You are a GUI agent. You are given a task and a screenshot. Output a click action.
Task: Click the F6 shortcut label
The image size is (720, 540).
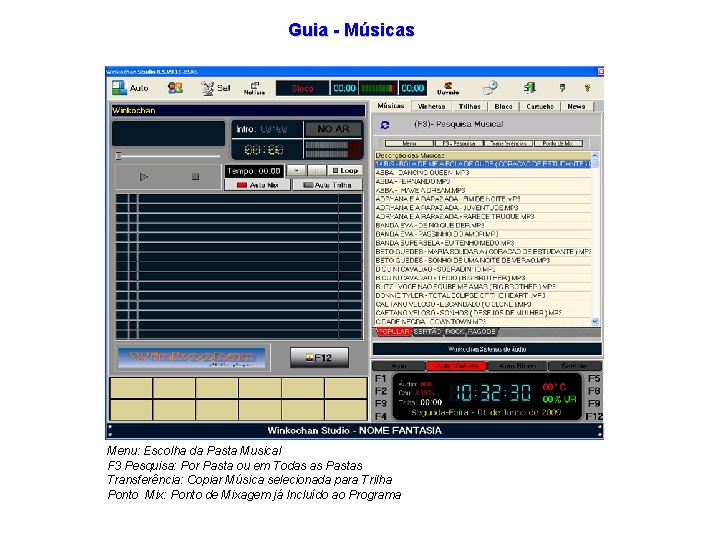(594, 391)
